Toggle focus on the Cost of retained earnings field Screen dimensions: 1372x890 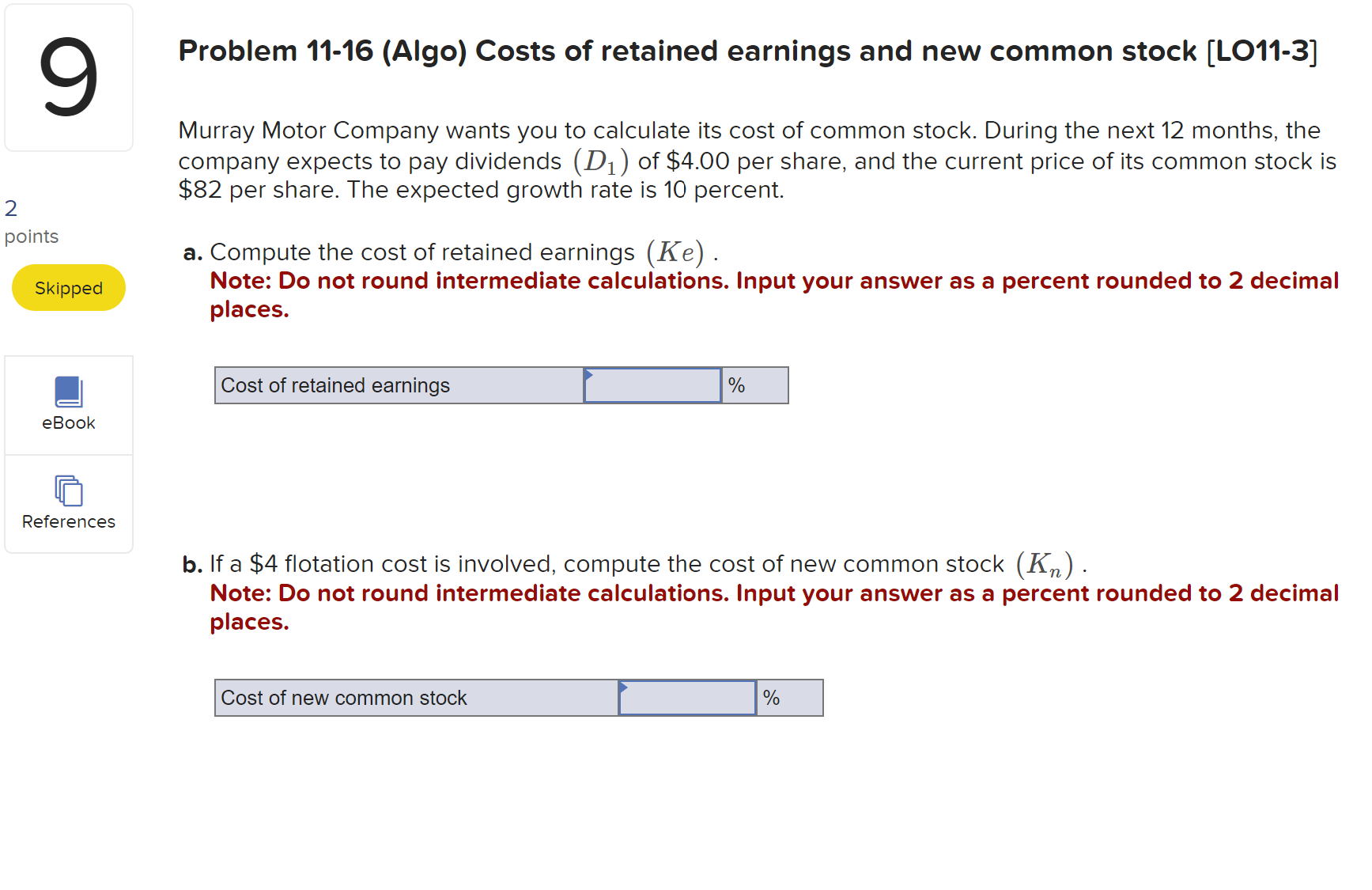pos(652,385)
